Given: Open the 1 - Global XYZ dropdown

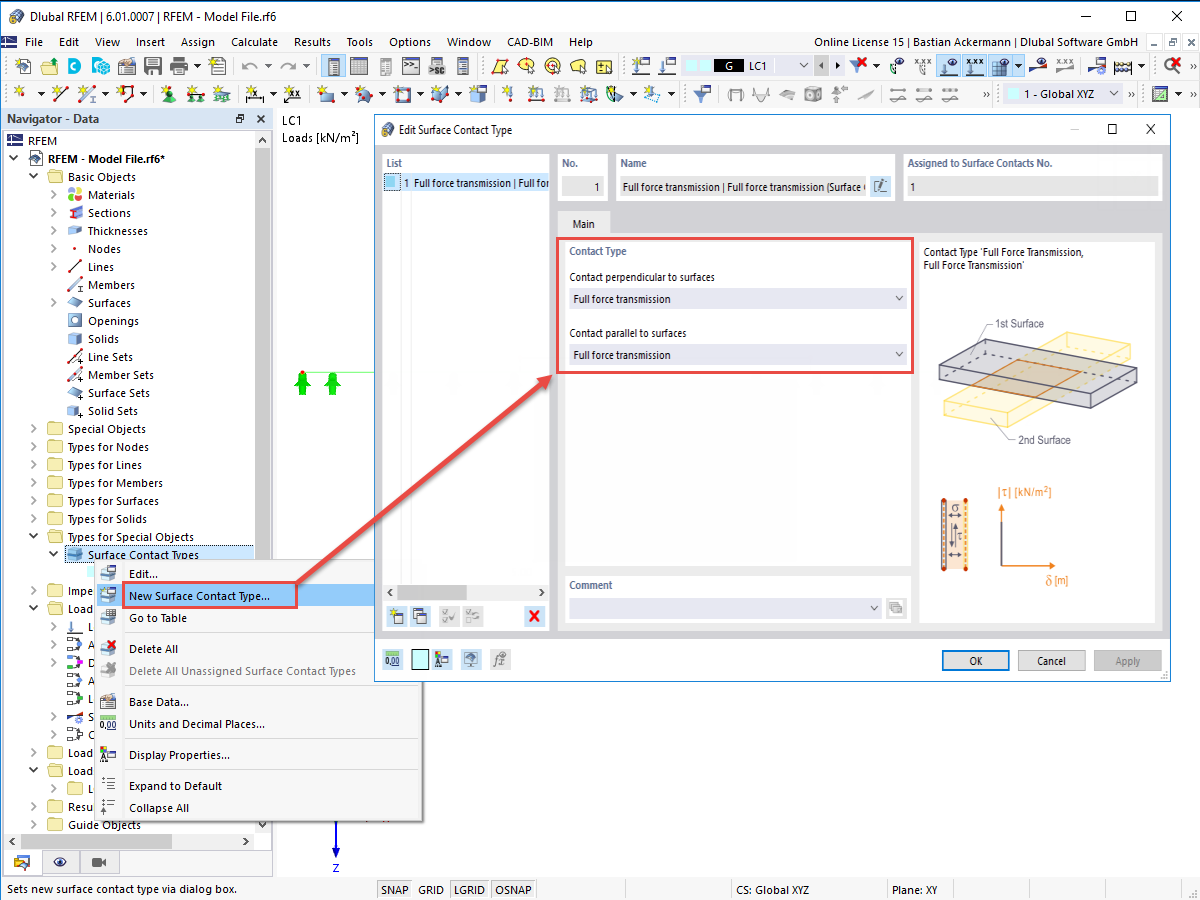Looking at the screenshot, I should click(x=1113, y=93).
